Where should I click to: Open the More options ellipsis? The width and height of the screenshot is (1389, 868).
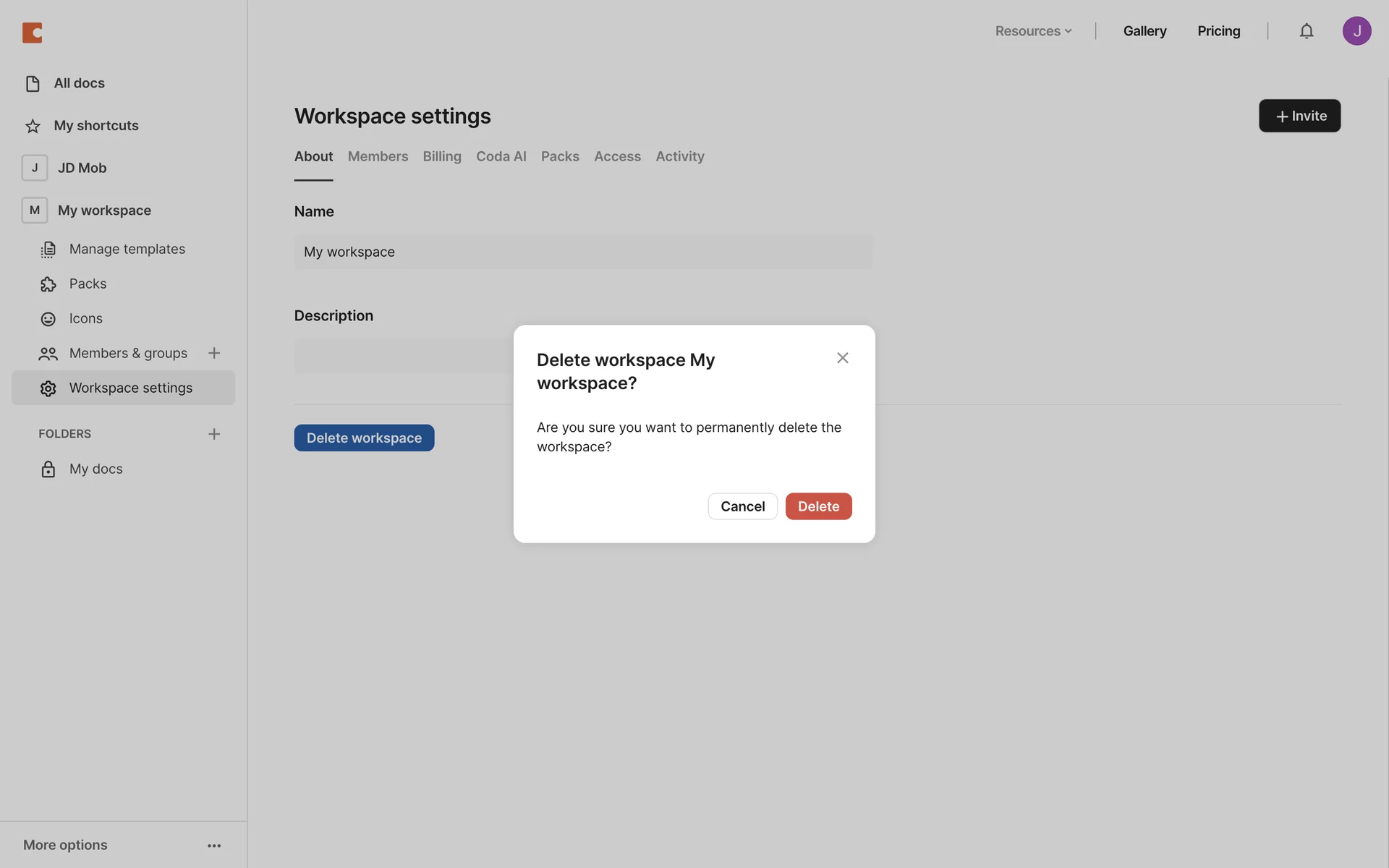[214, 846]
